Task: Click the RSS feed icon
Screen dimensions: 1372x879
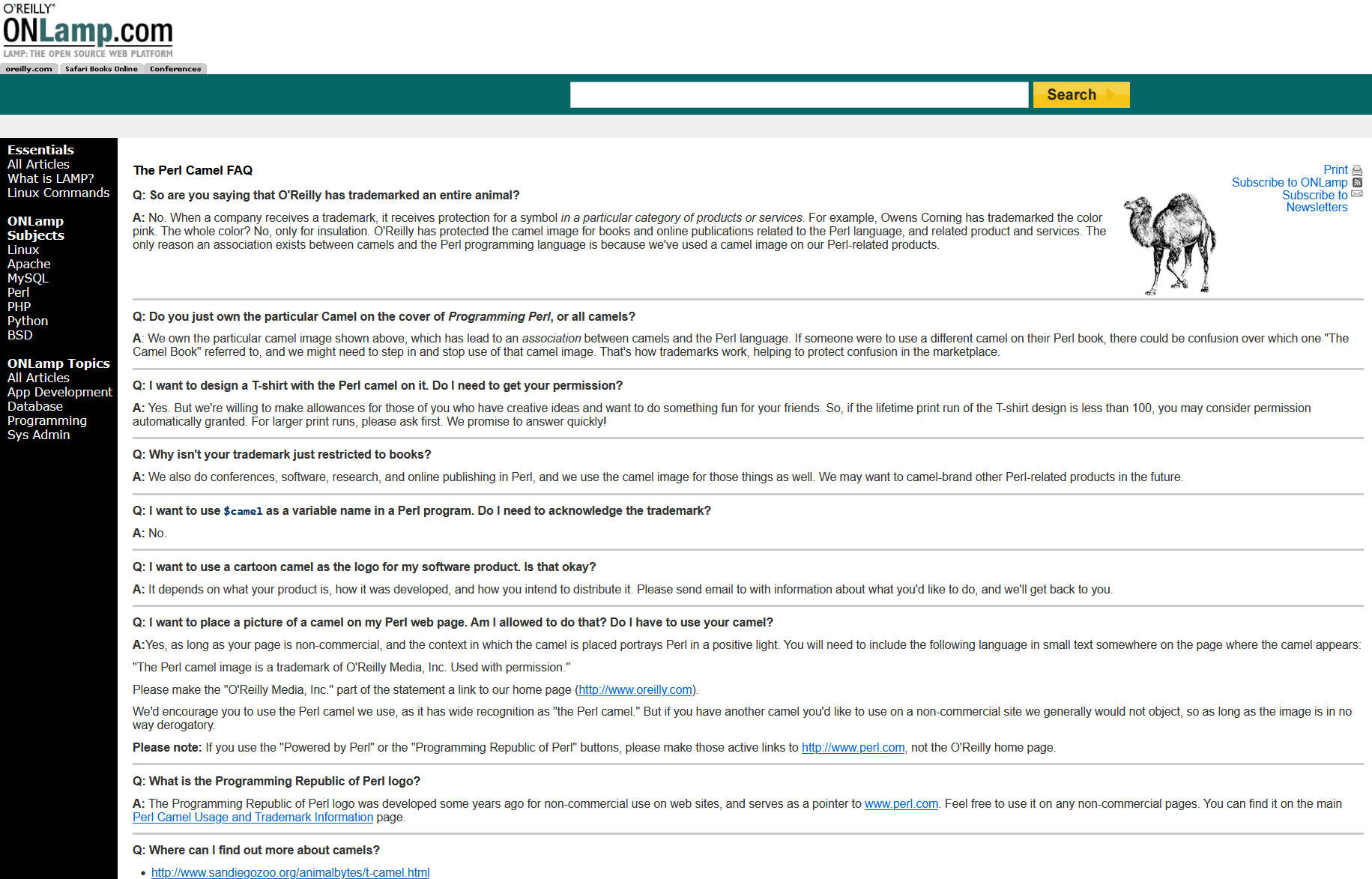Action: pyautogui.click(x=1357, y=182)
